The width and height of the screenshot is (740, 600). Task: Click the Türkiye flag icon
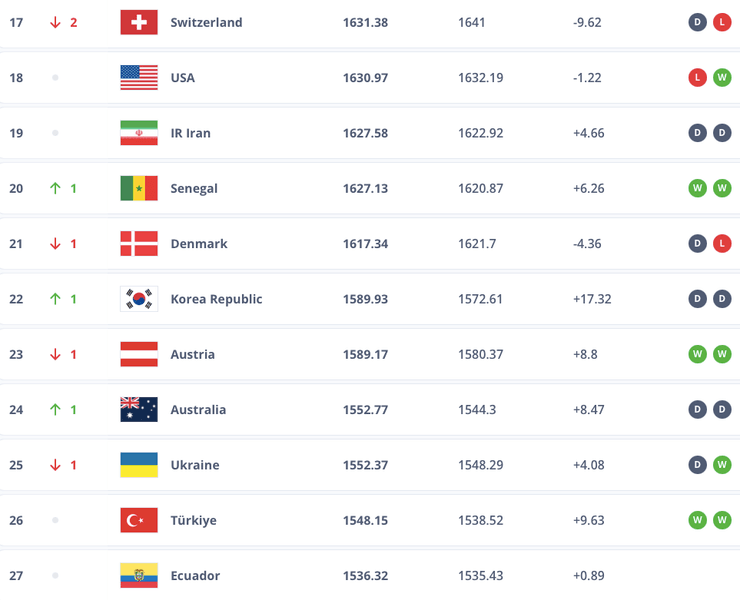click(x=139, y=520)
